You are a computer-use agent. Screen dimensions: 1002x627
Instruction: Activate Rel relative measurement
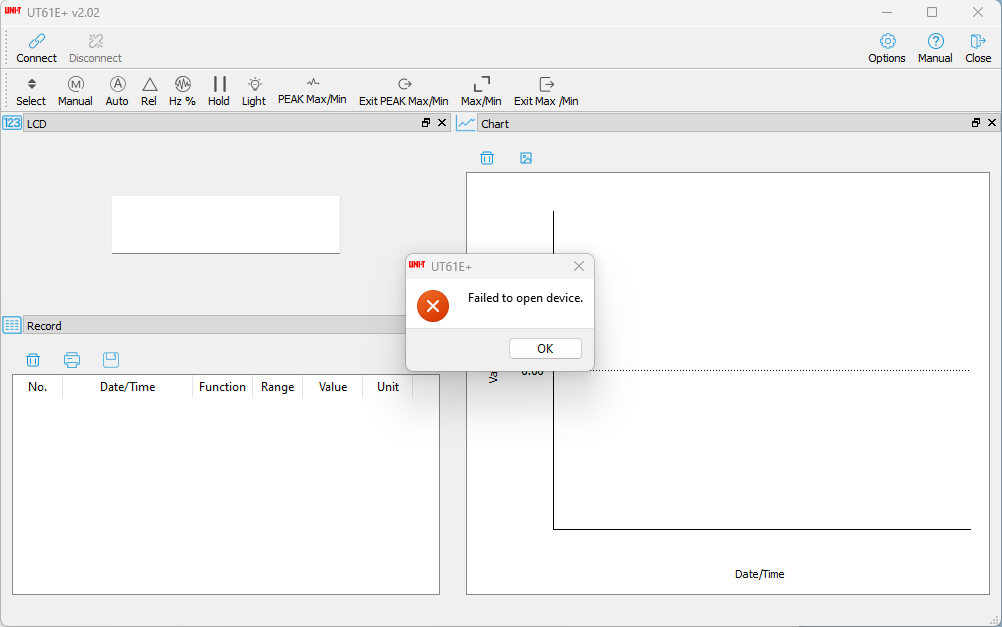(x=149, y=85)
